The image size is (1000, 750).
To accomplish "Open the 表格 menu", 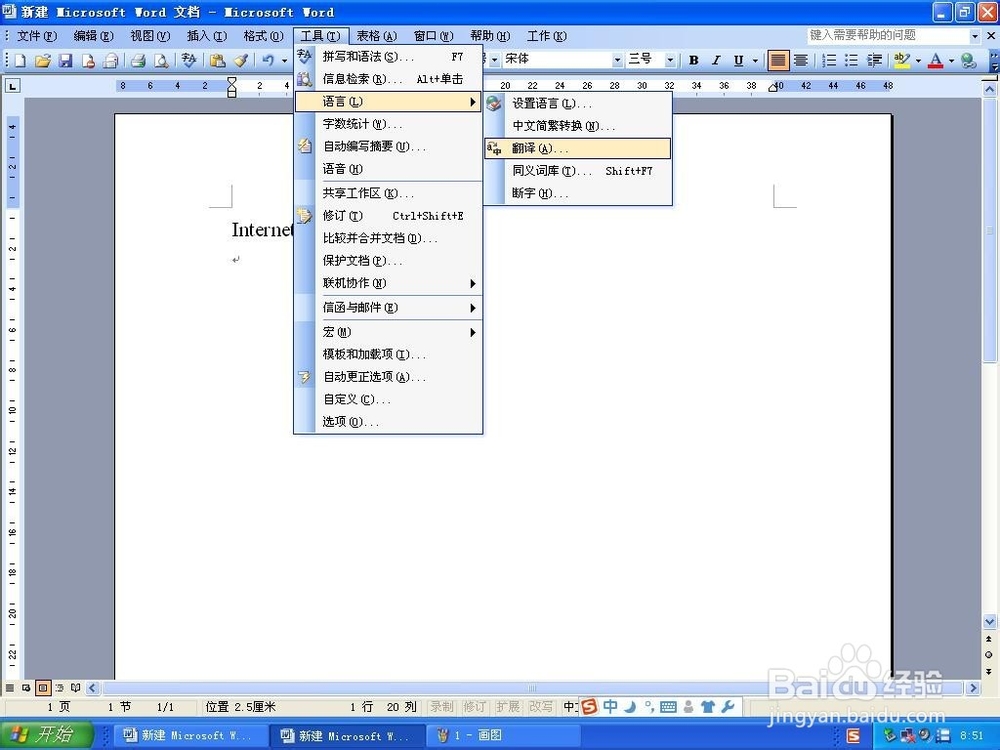I will [376, 36].
